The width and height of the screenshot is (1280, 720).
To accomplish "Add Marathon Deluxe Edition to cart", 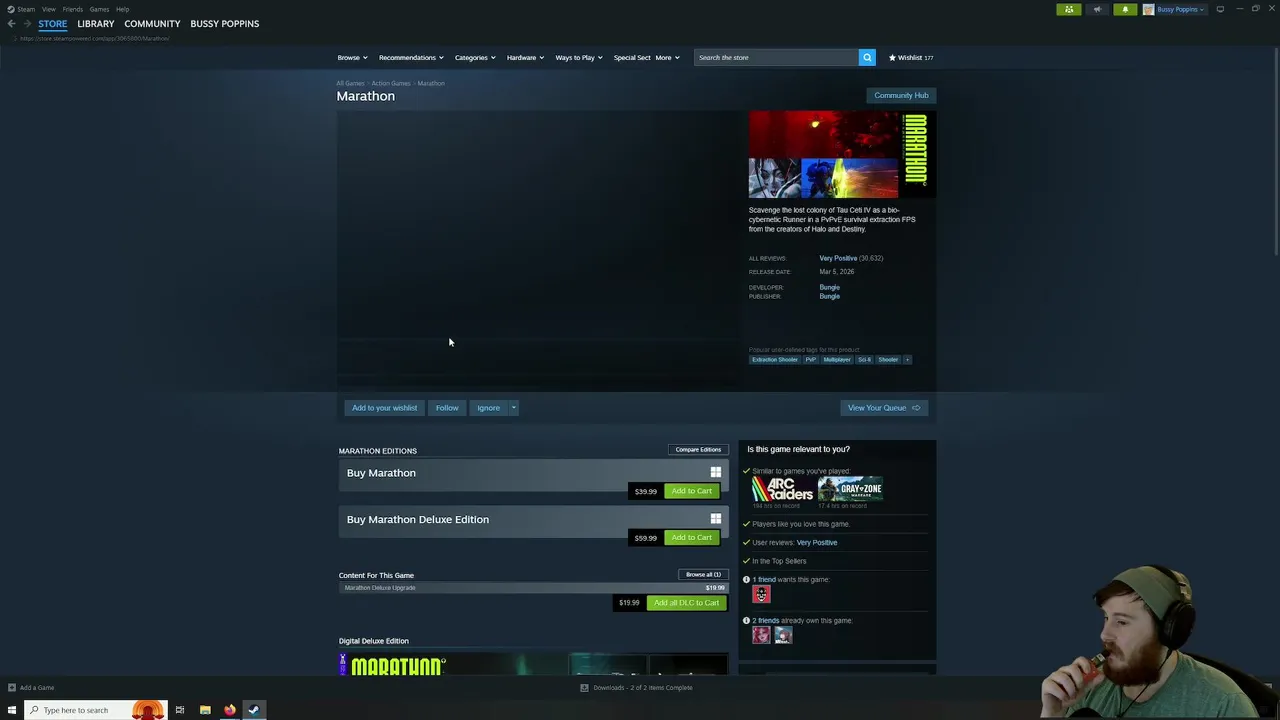I will (691, 537).
